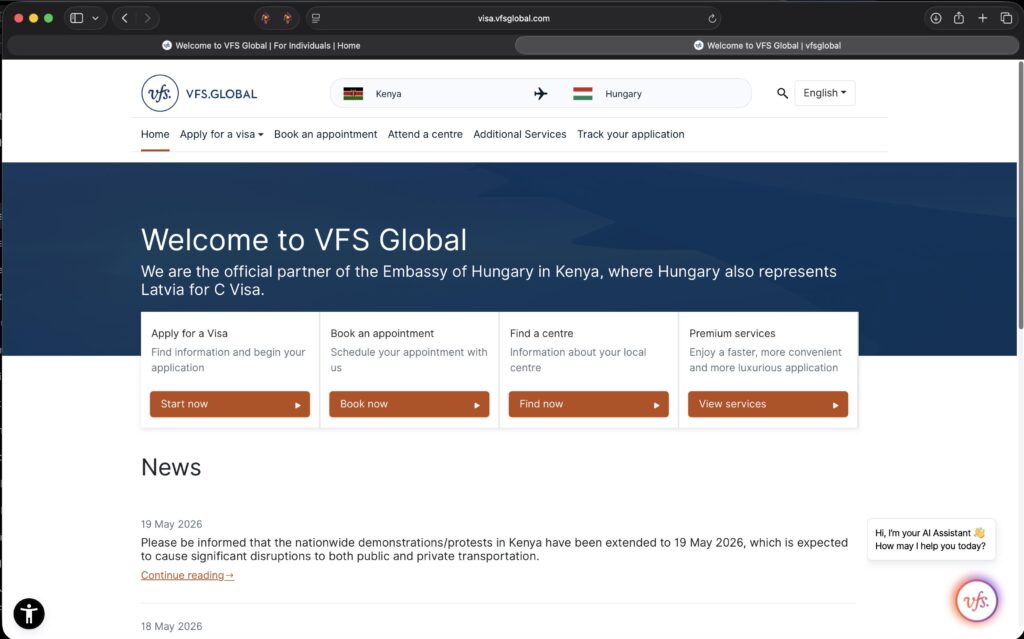This screenshot has height=639, width=1024.
Task: Open the English language dropdown
Action: (x=824, y=93)
